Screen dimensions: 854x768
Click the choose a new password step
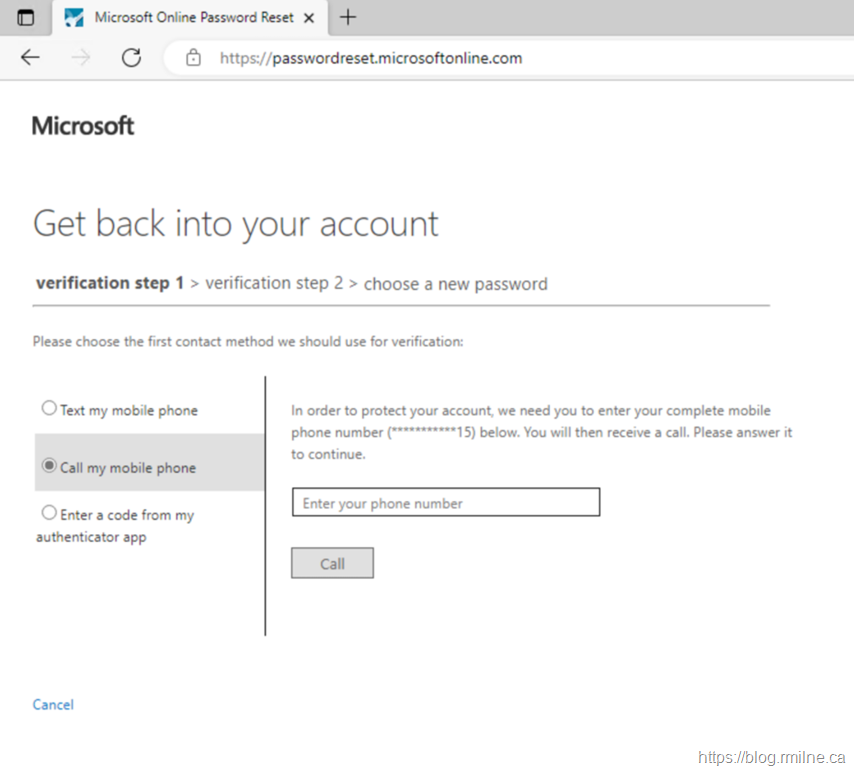click(x=455, y=284)
